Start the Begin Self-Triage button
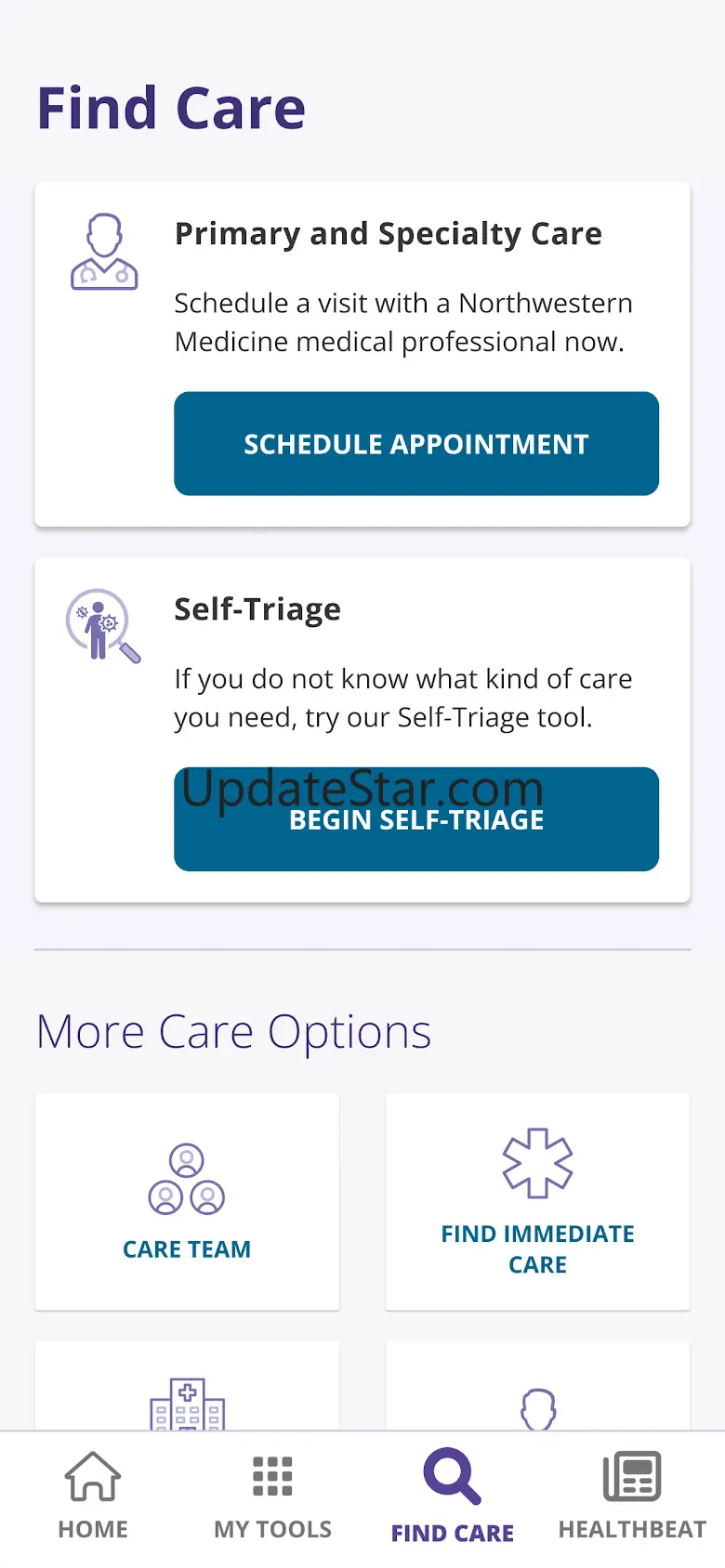725x1568 pixels. [x=416, y=819]
